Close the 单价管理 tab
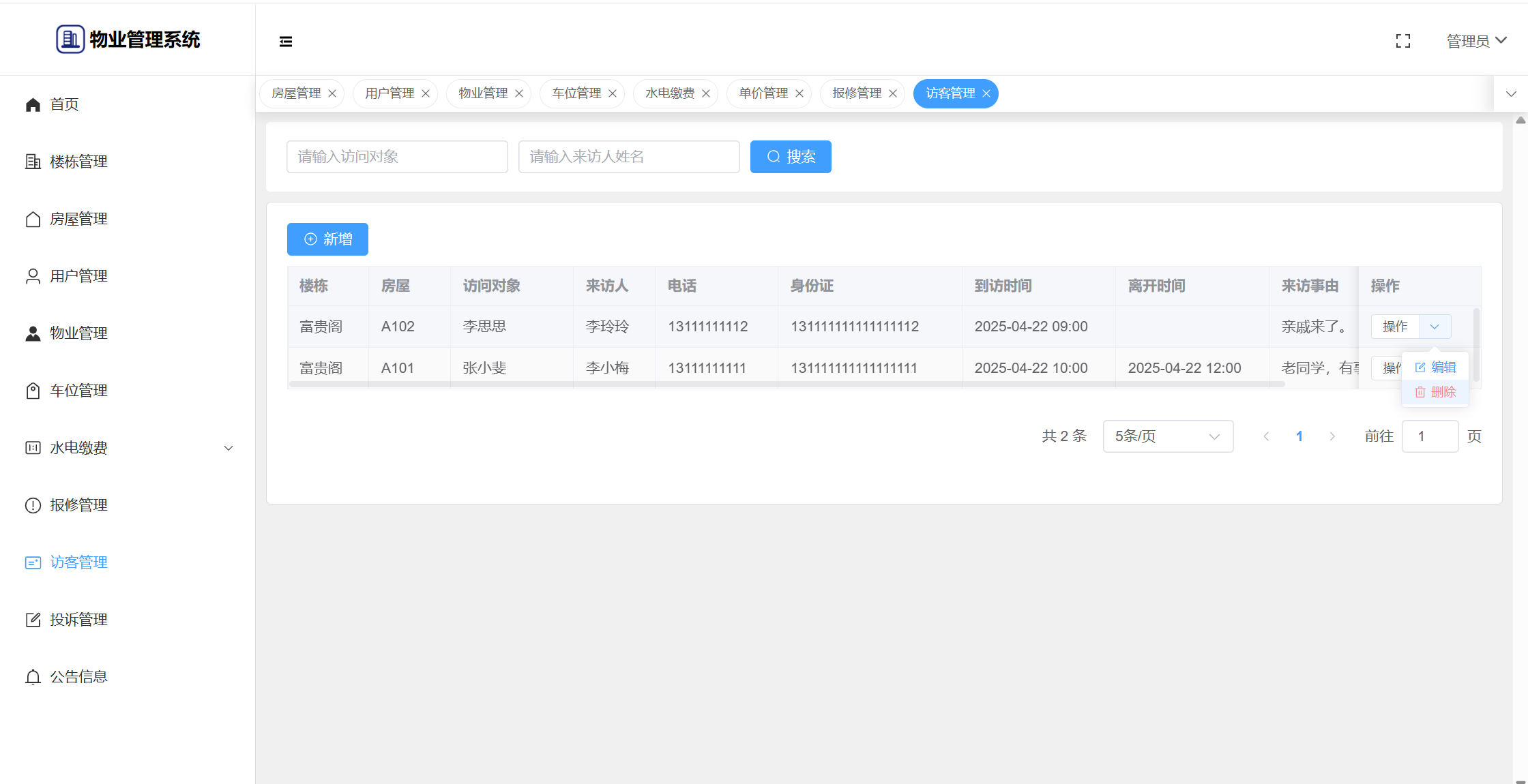1528x784 pixels. coord(799,93)
